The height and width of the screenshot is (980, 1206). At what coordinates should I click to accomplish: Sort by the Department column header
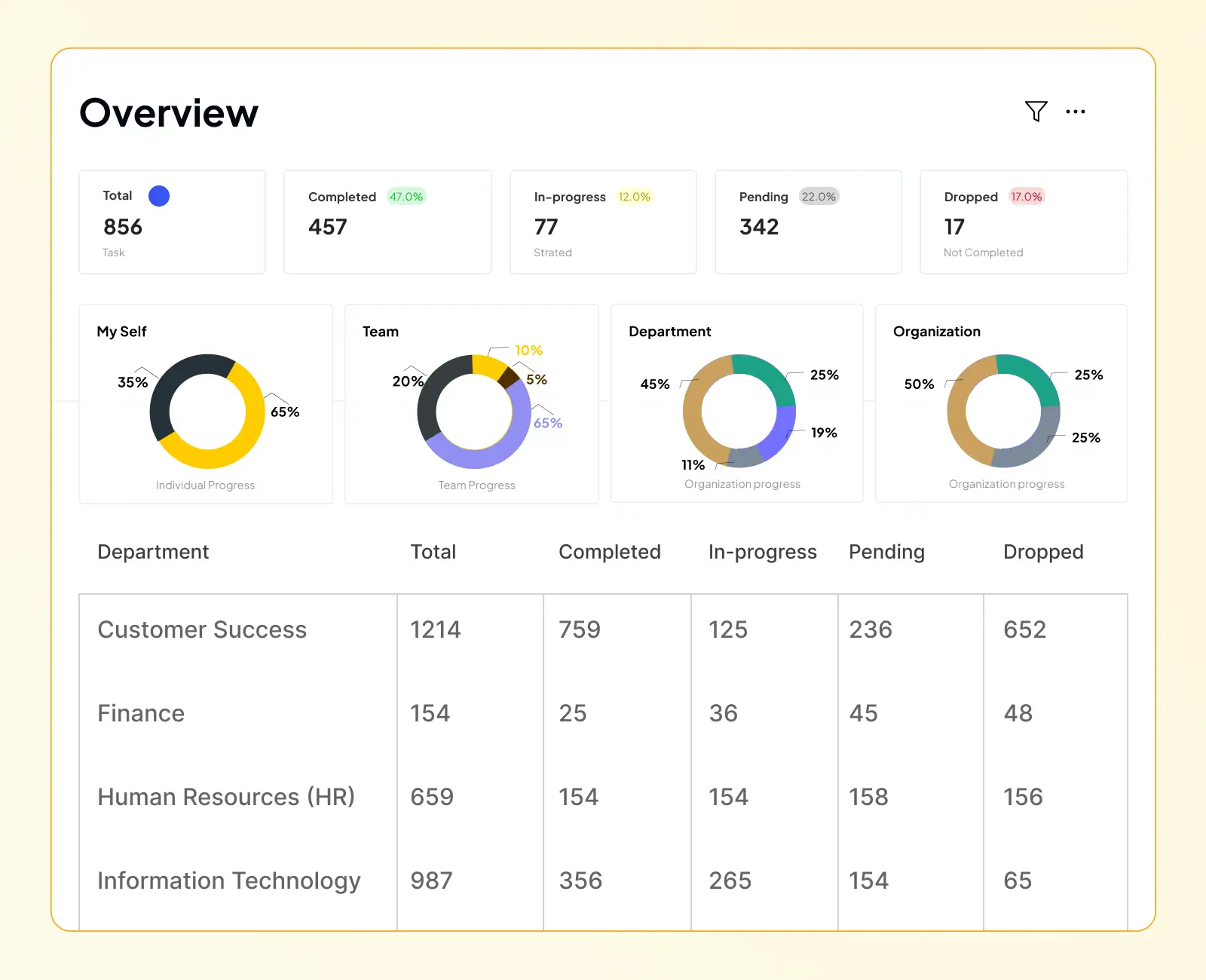coord(153,552)
